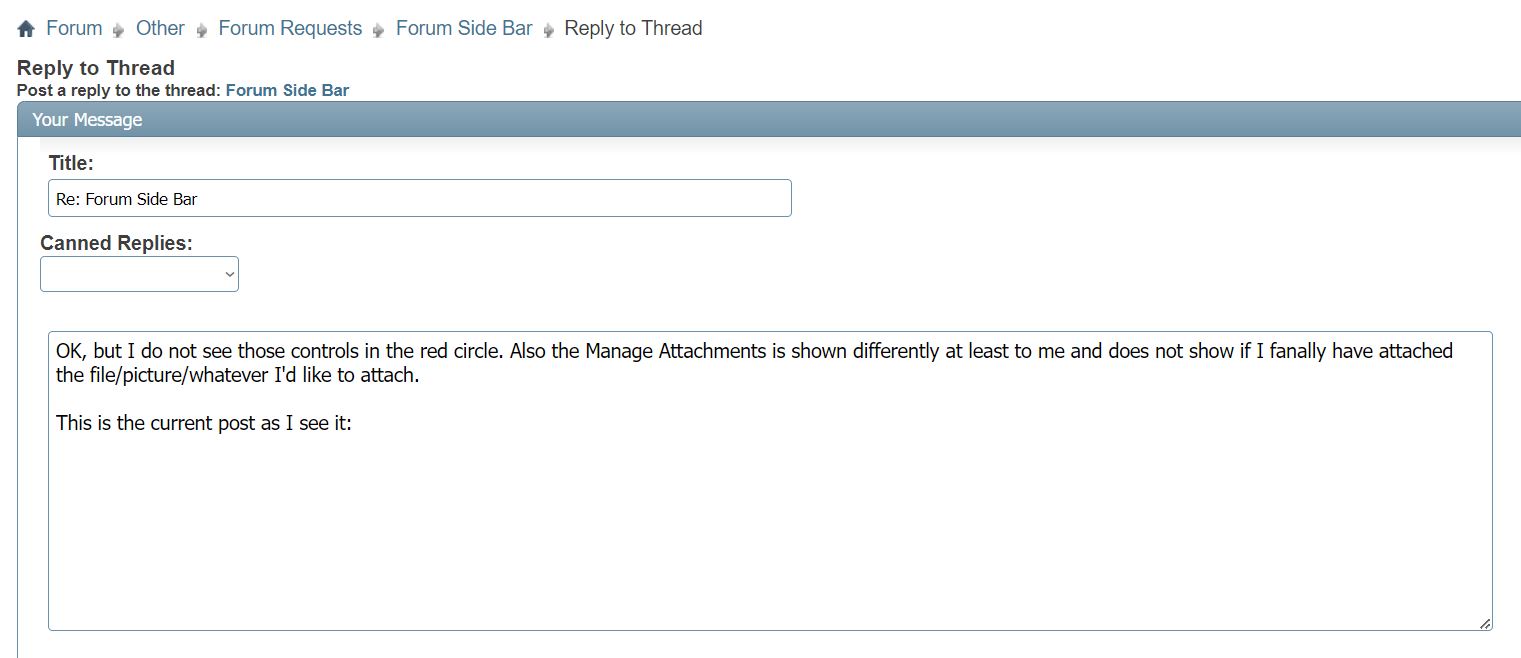The height and width of the screenshot is (658, 1521).
Task: Click the Forum Side Bar link below the heading
Action: pyautogui.click(x=287, y=90)
